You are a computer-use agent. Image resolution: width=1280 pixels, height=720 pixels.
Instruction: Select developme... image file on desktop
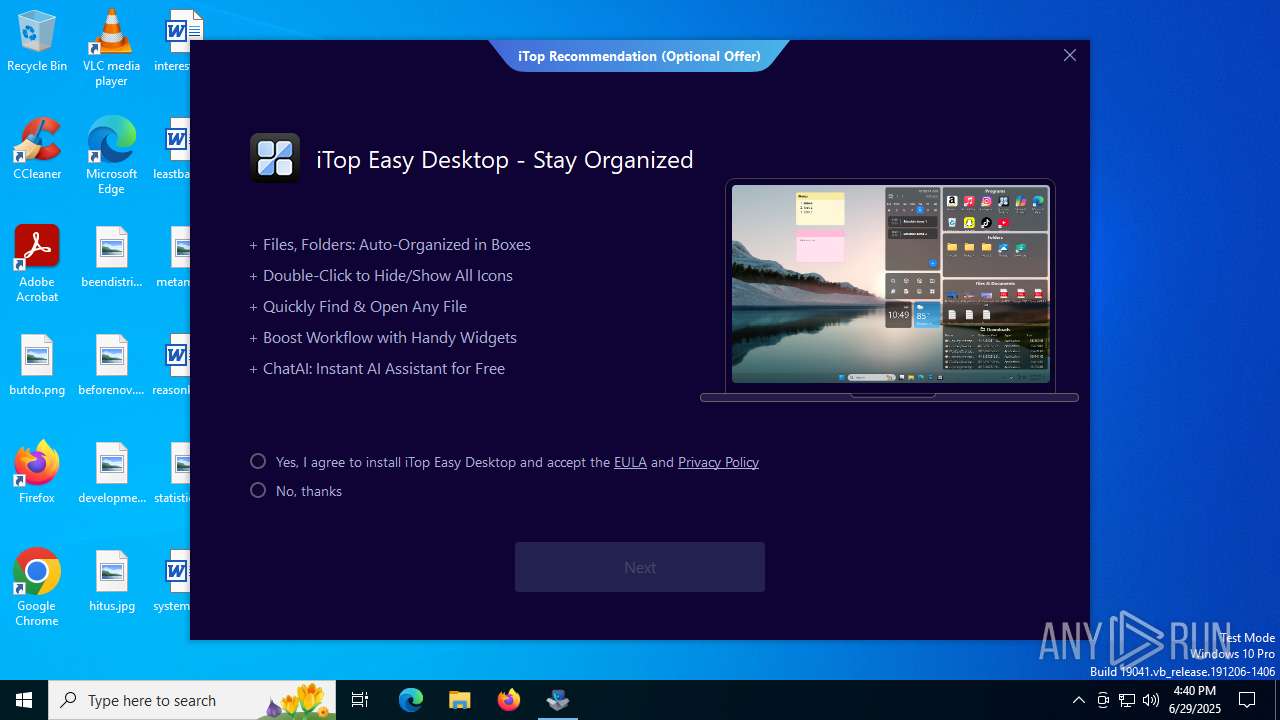(111, 473)
